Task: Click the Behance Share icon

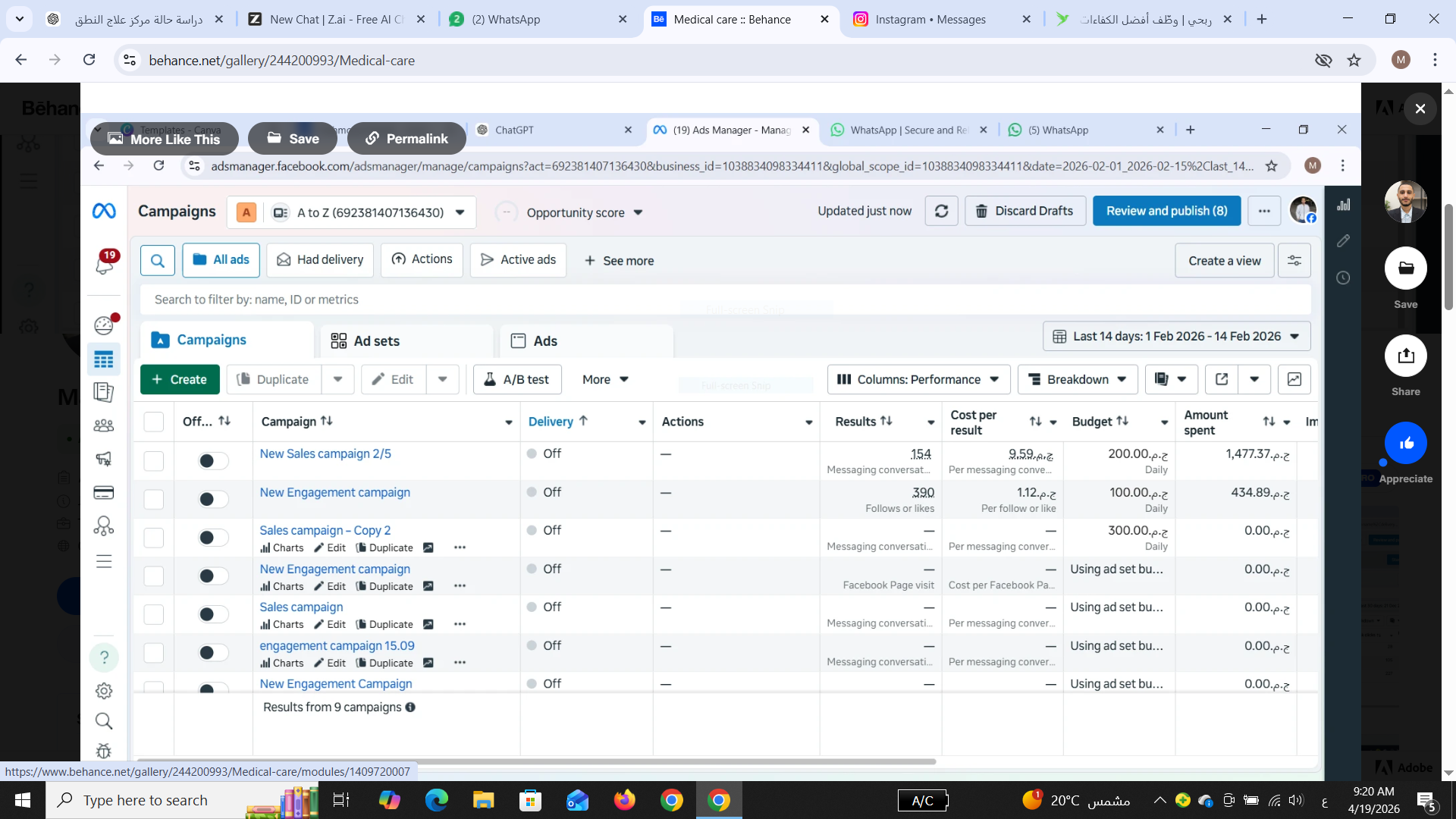Action: 1405,356
